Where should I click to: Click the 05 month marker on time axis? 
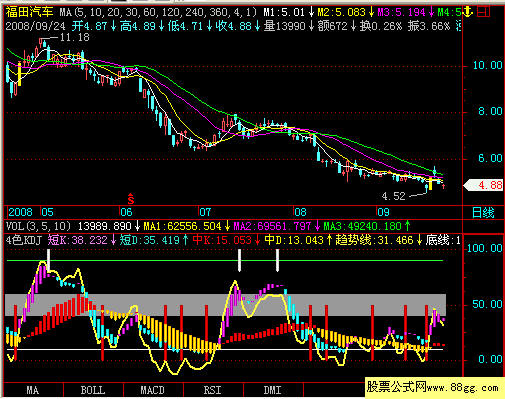click(x=47, y=212)
